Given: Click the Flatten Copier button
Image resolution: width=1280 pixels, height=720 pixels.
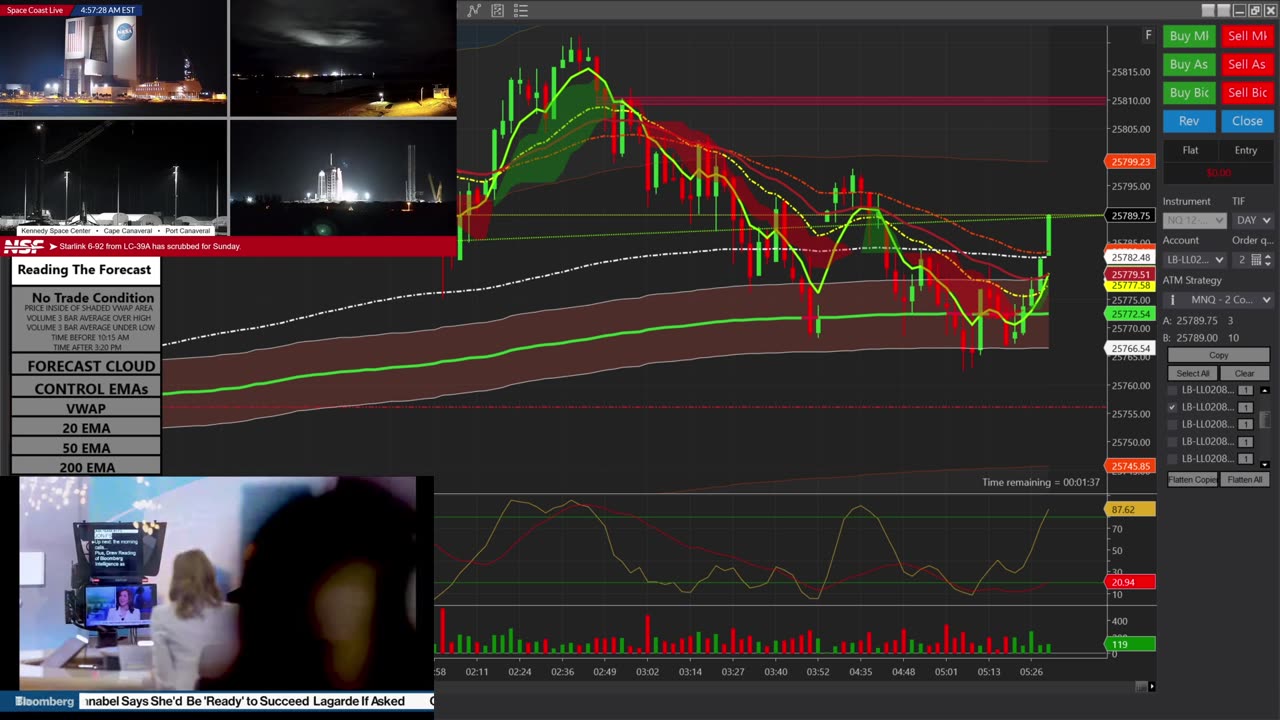Looking at the screenshot, I should [1192, 480].
